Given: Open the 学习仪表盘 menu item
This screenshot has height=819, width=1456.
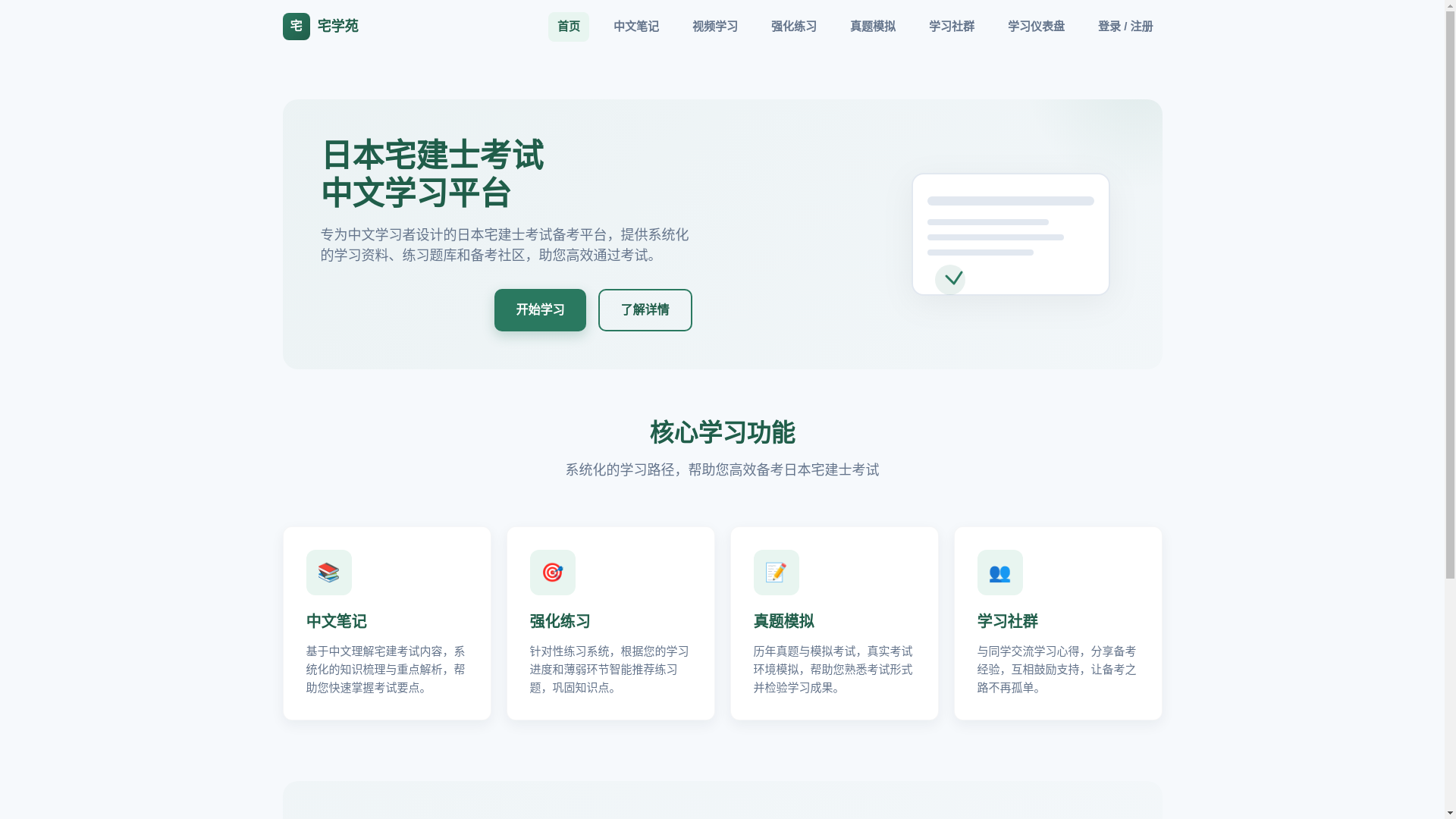Looking at the screenshot, I should pyautogui.click(x=1036, y=27).
